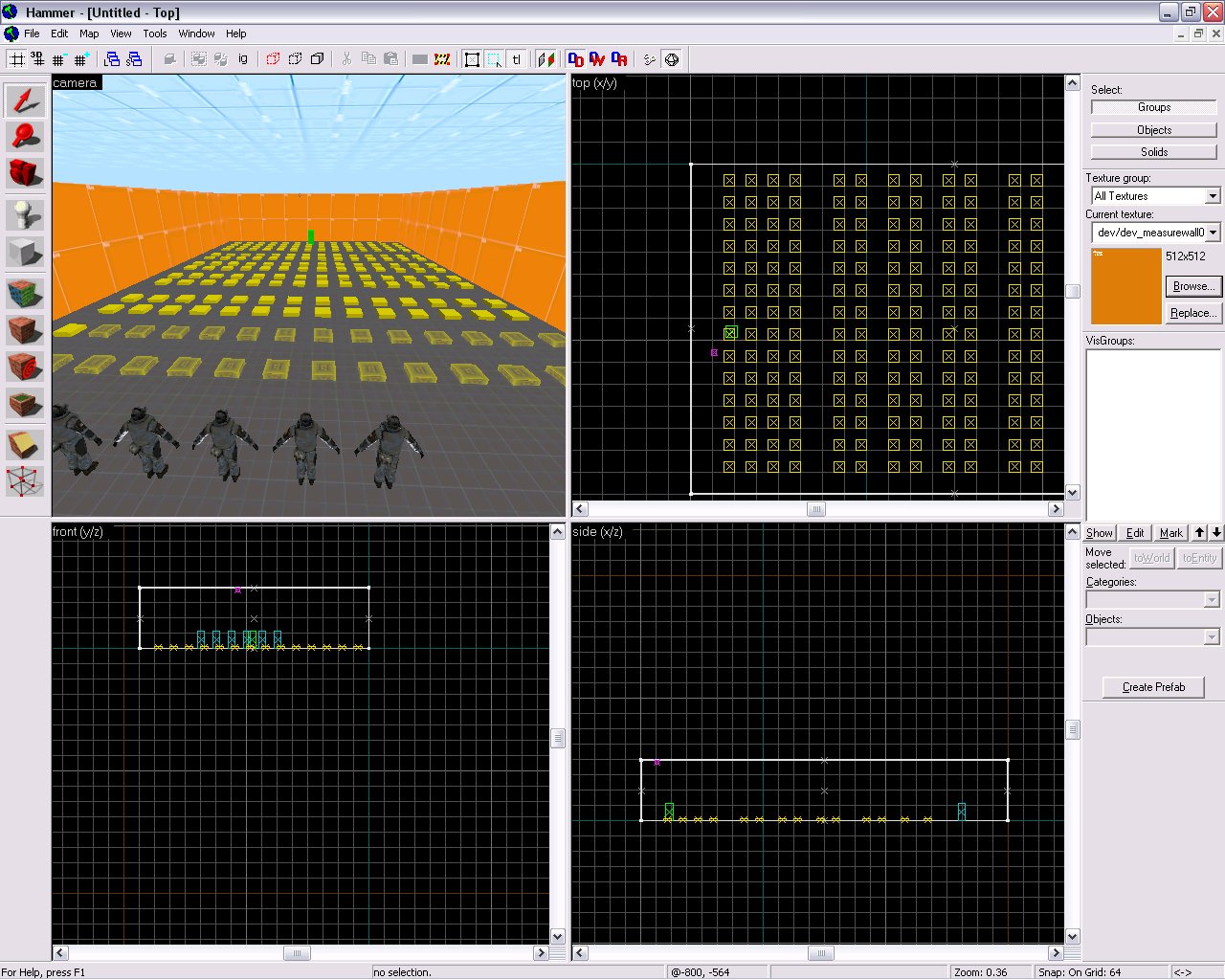The width and height of the screenshot is (1225, 980).
Task: Click the circular crosshair icon ending the toolbar
Action: tap(672, 59)
